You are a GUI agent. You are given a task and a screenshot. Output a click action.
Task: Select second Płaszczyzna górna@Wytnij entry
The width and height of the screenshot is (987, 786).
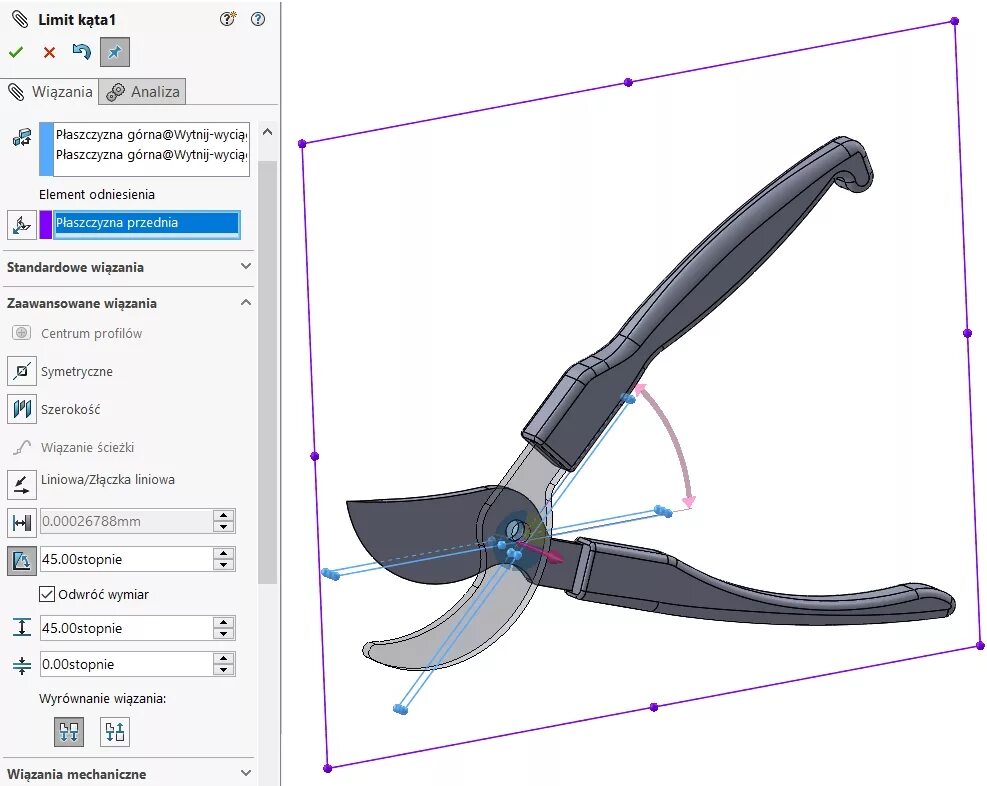[151, 155]
